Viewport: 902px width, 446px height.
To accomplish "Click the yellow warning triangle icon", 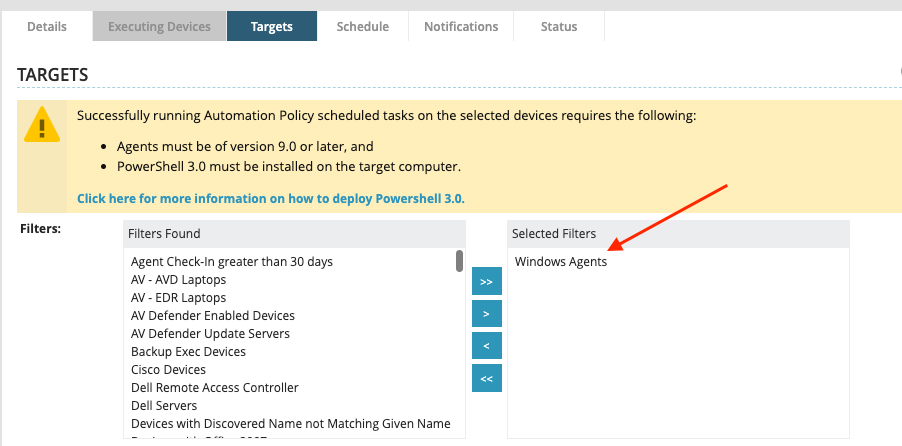I will (42, 126).
